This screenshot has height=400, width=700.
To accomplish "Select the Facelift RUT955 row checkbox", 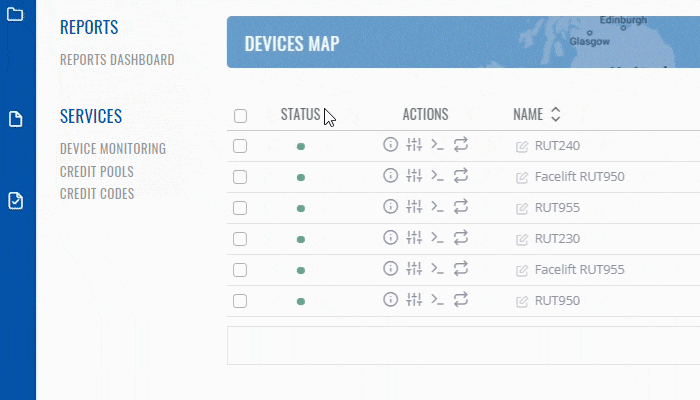I will click(x=240, y=270).
